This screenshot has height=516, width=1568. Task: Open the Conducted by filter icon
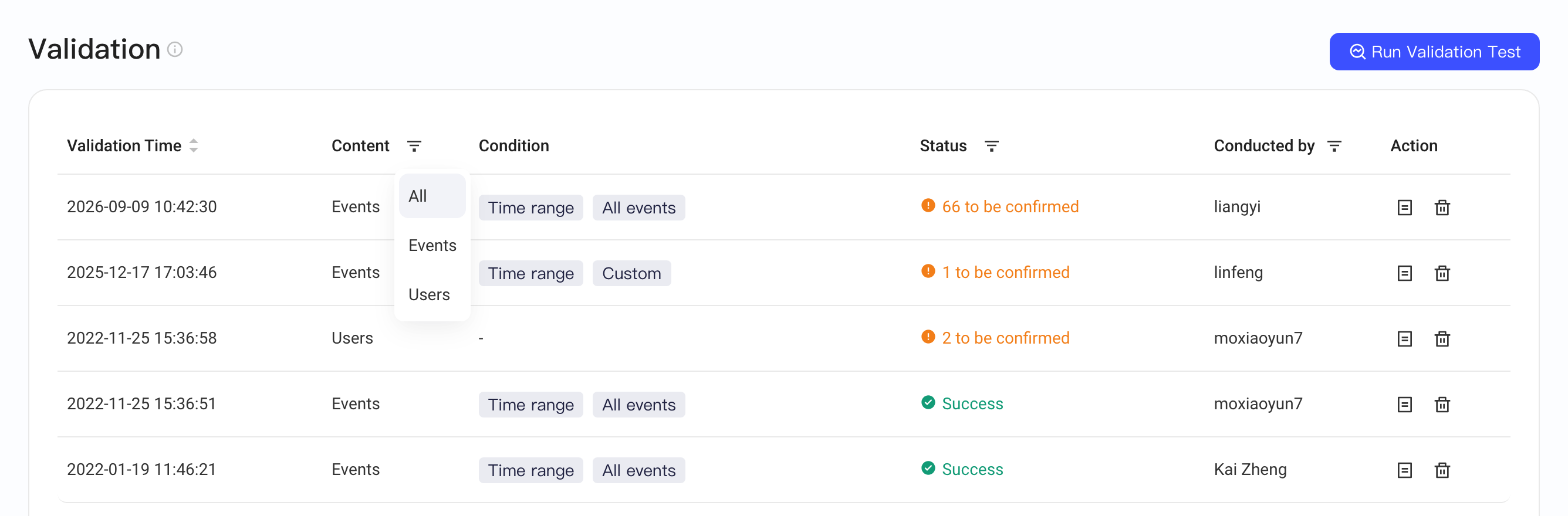[1334, 146]
